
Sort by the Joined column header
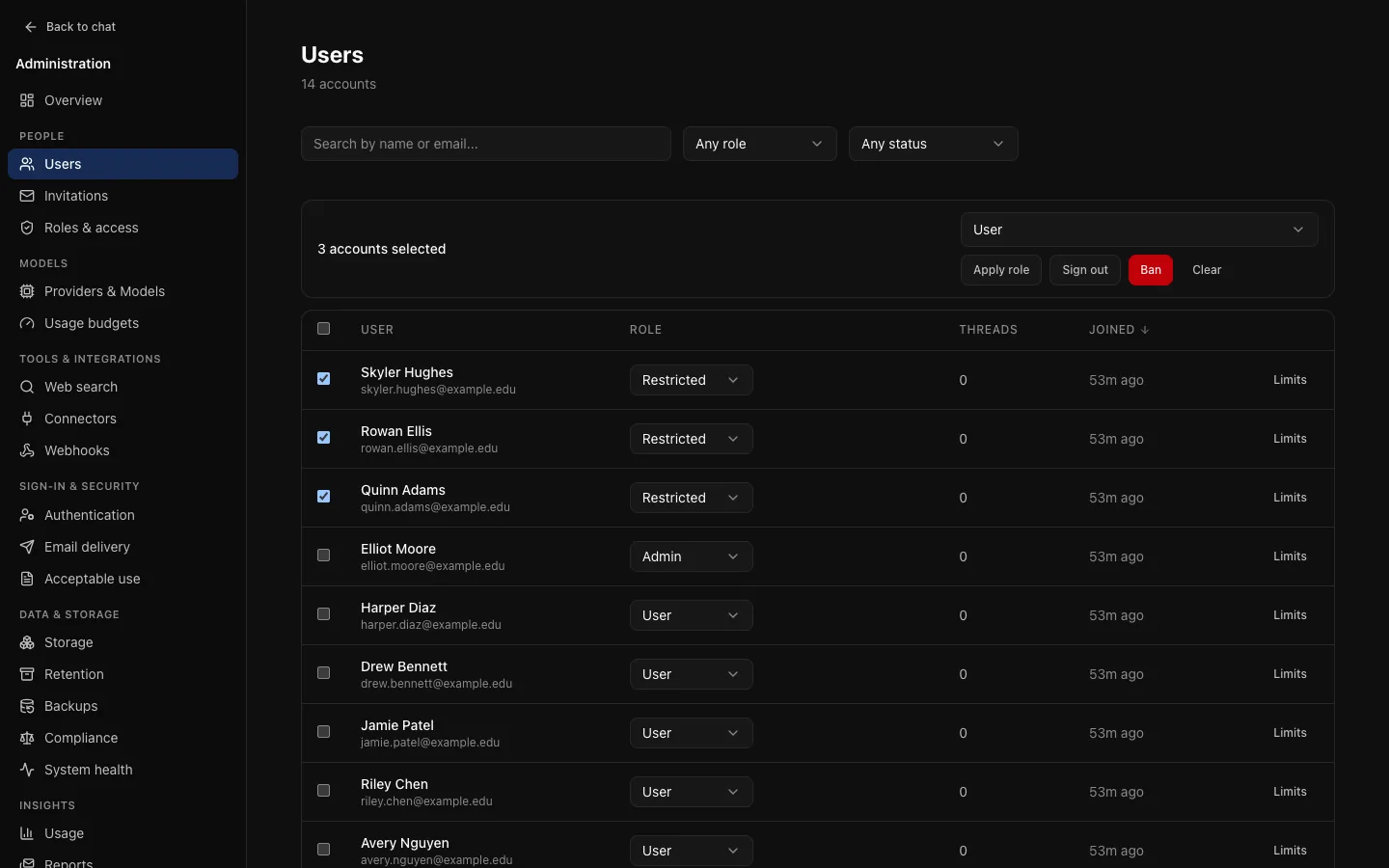[1119, 330]
